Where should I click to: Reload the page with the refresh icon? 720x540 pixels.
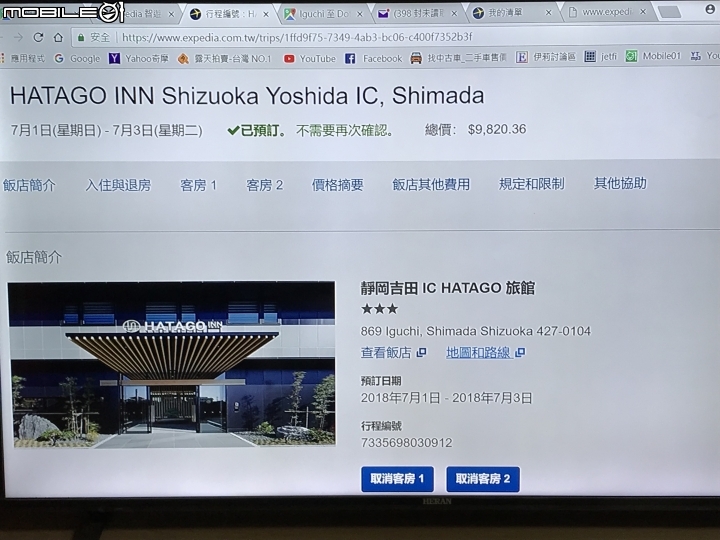39,37
